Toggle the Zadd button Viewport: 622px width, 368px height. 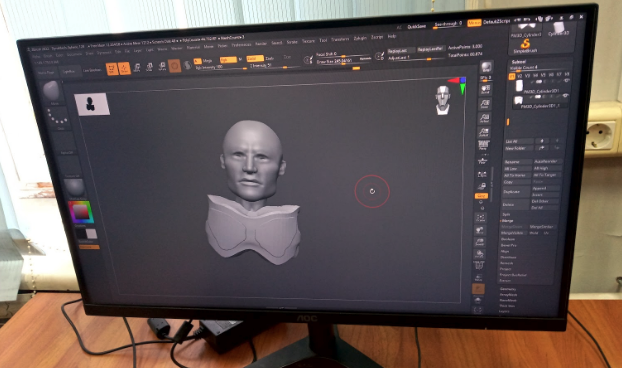[255, 59]
